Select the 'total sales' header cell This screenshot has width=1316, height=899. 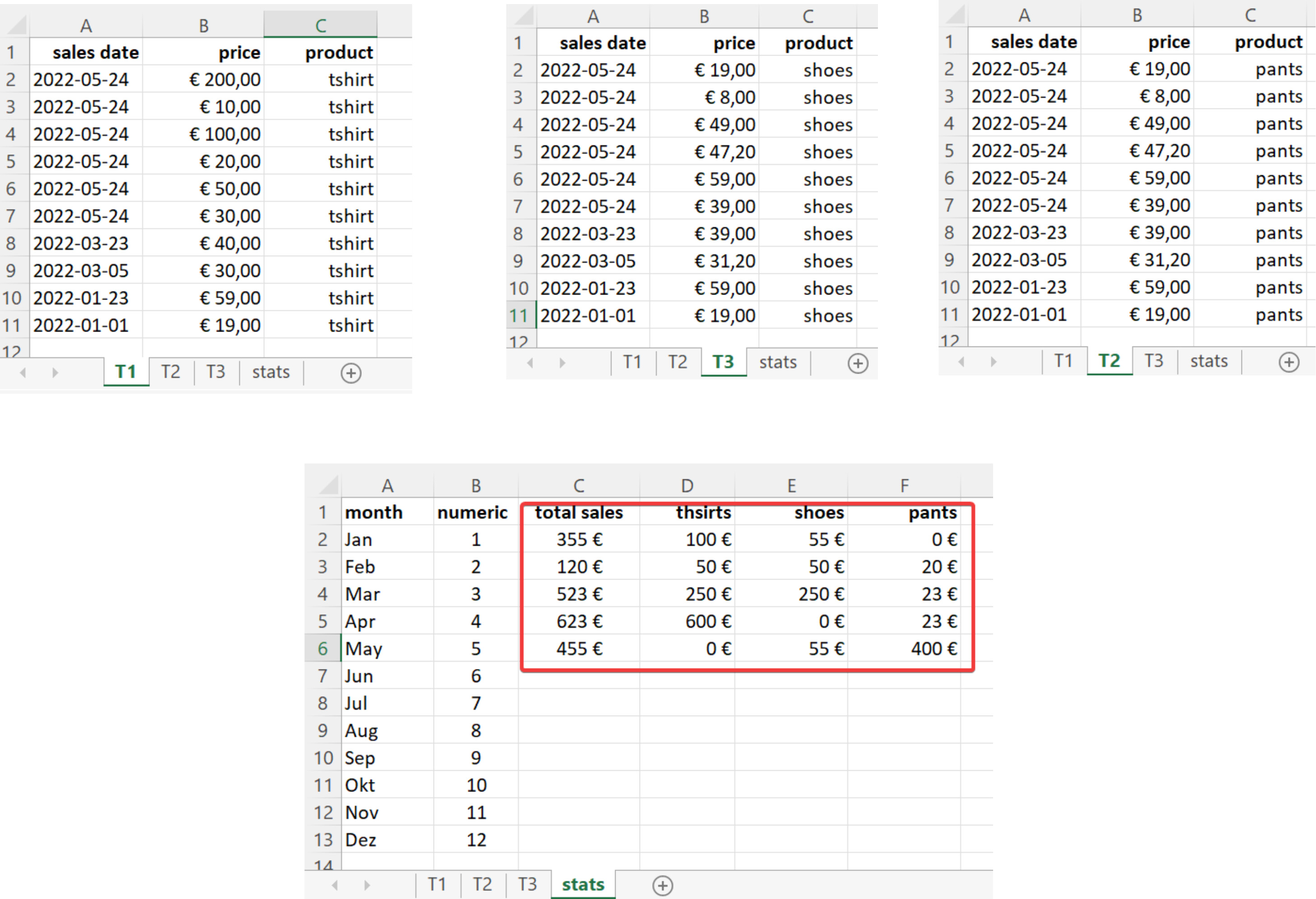[579, 512]
